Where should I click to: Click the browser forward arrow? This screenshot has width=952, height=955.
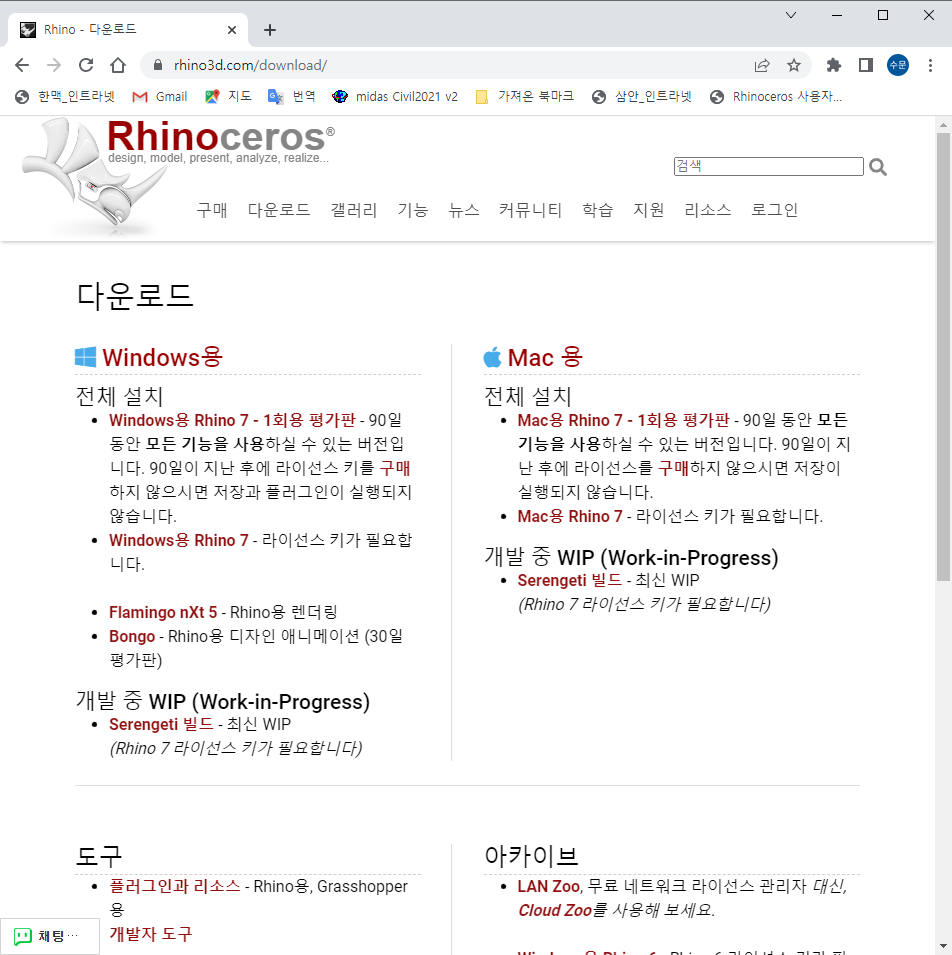(x=54, y=65)
